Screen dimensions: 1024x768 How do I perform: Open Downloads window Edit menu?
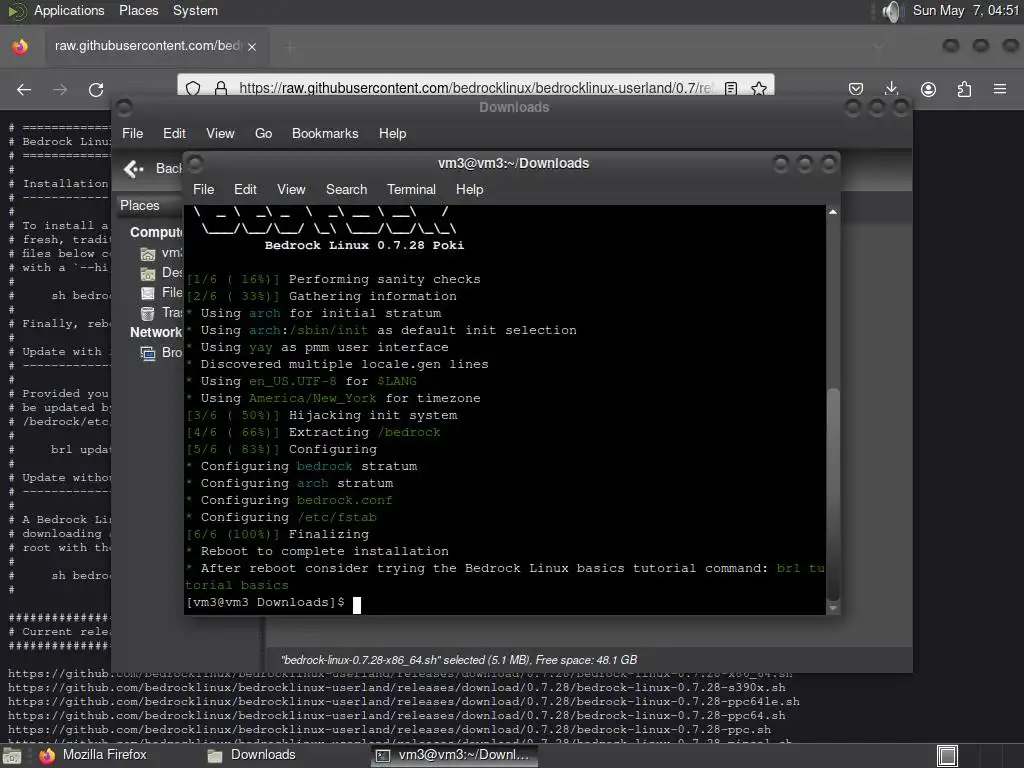tap(174, 133)
